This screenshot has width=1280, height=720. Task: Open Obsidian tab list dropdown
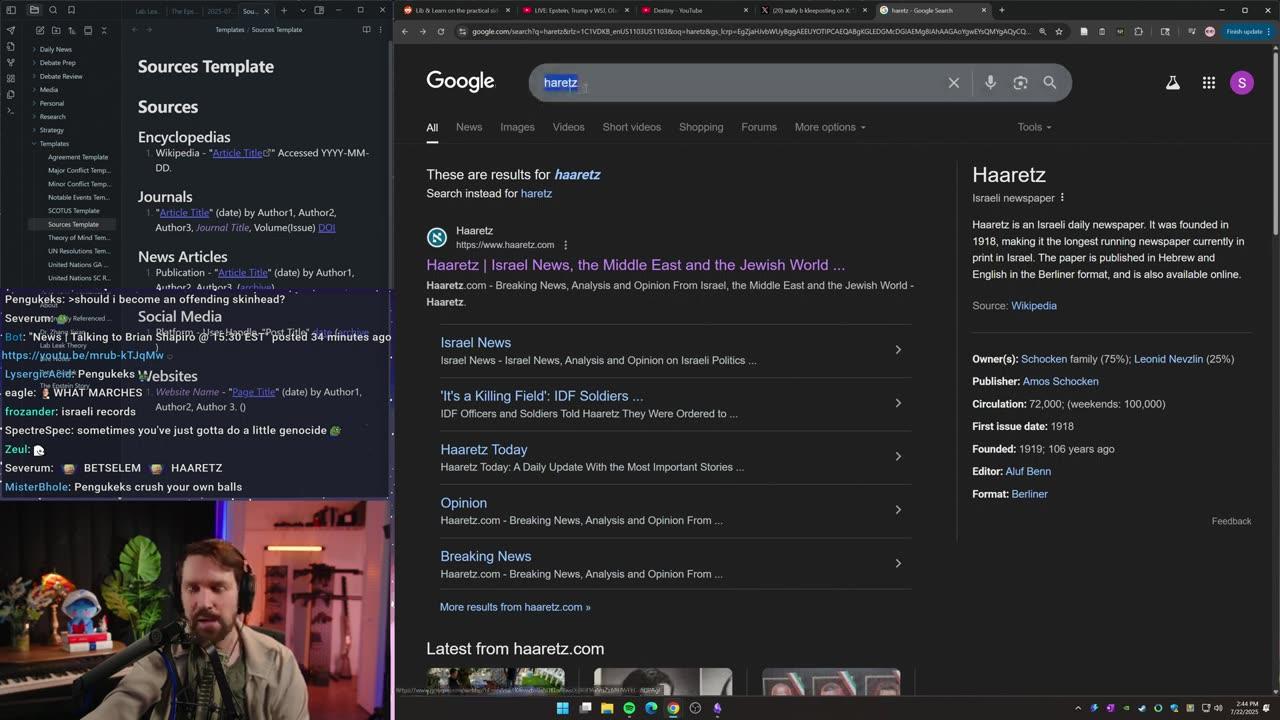click(x=301, y=10)
